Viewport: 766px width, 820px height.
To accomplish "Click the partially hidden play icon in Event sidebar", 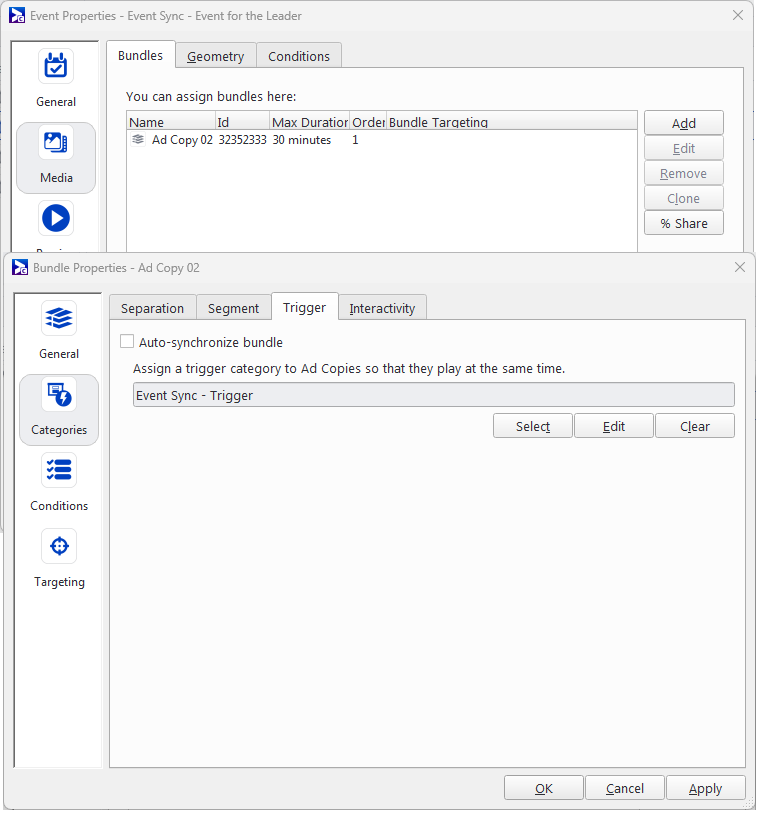I will coord(56,219).
